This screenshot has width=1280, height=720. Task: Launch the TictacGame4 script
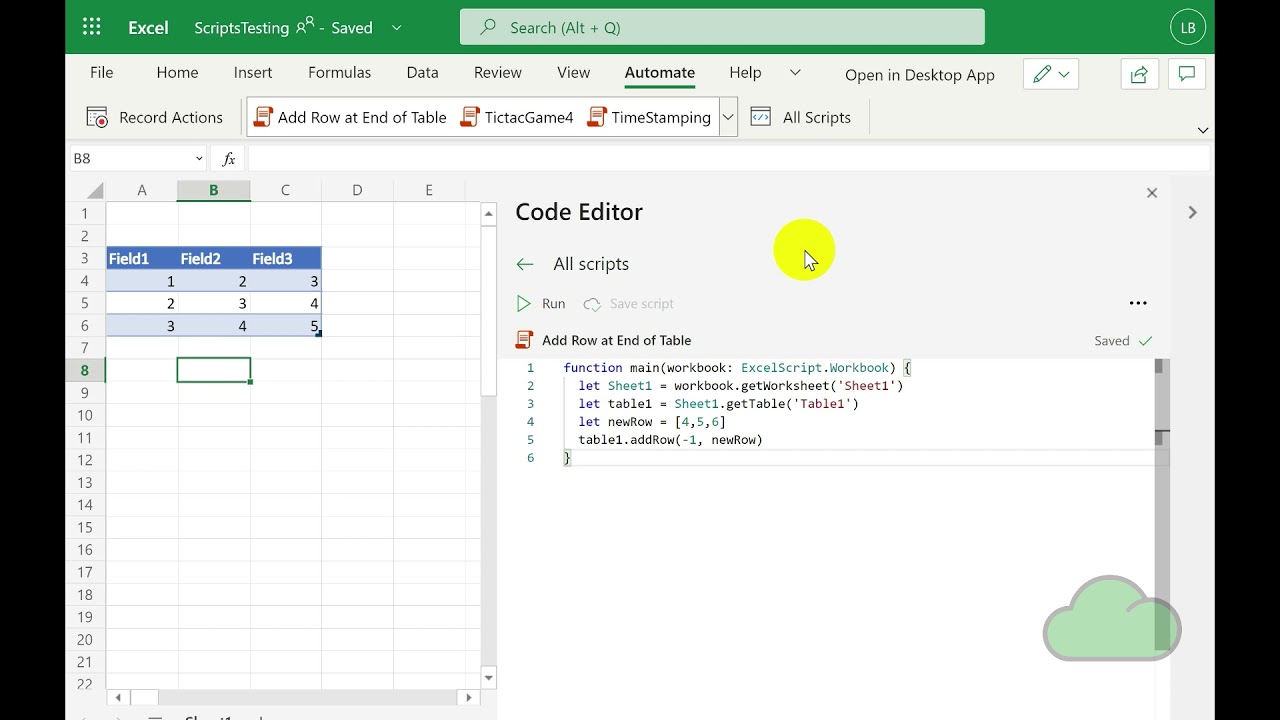click(517, 117)
